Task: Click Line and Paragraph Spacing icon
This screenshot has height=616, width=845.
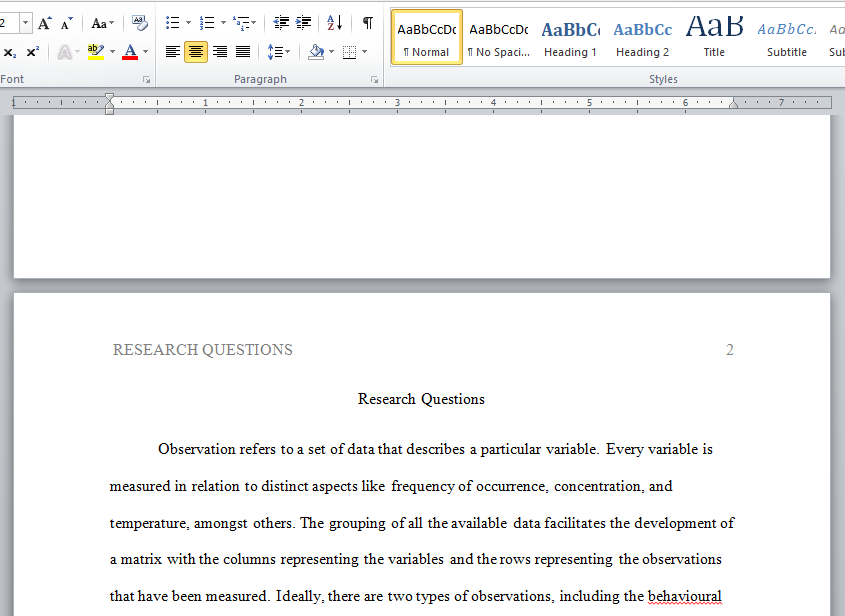Action: click(x=275, y=52)
